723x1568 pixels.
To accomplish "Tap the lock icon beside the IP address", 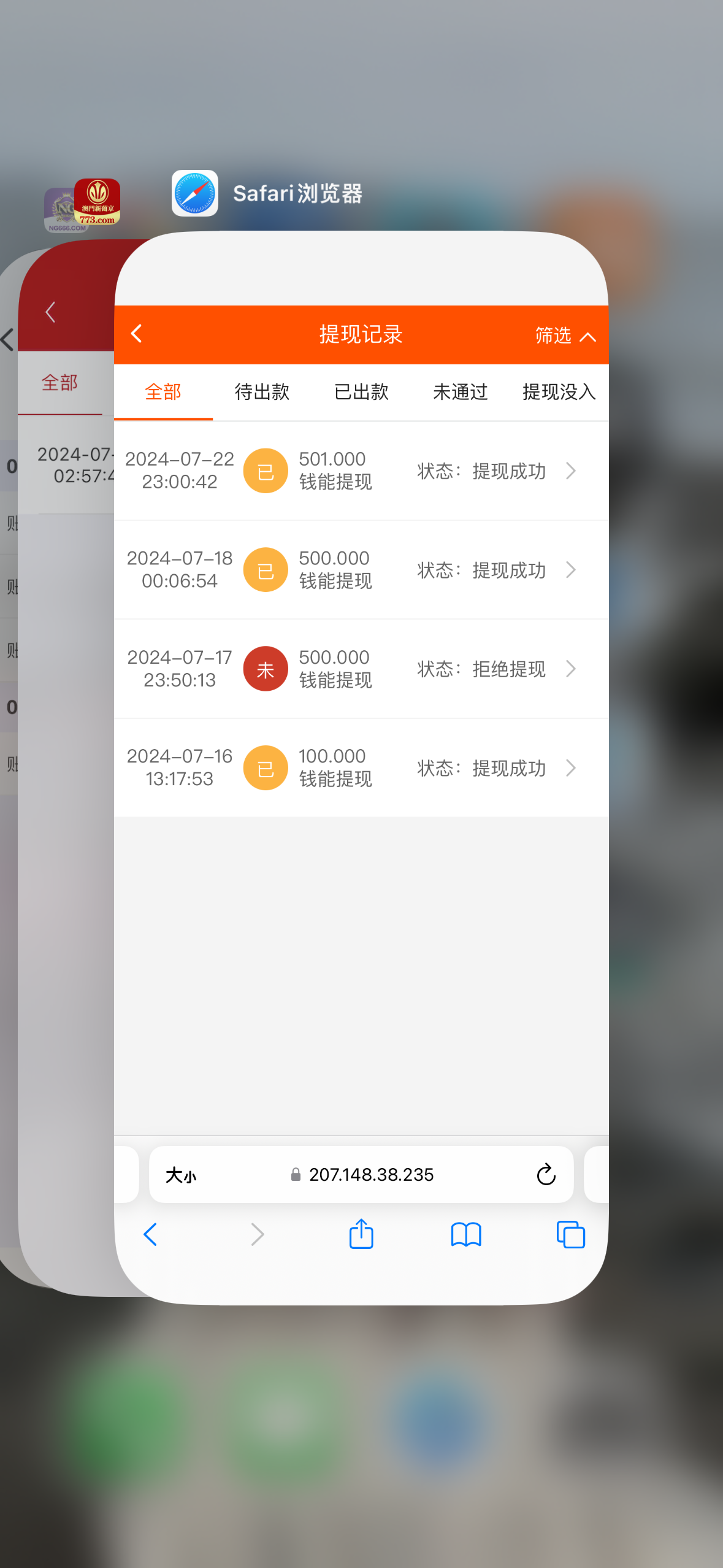I will click(296, 1175).
